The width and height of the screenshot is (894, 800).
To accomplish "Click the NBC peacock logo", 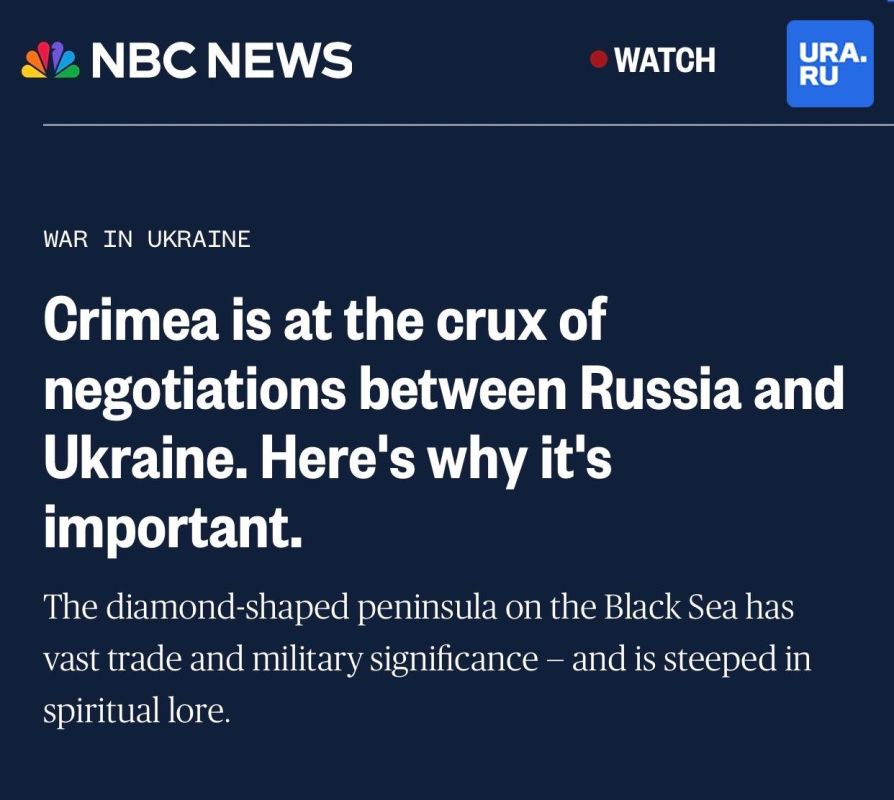I will coord(49,61).
